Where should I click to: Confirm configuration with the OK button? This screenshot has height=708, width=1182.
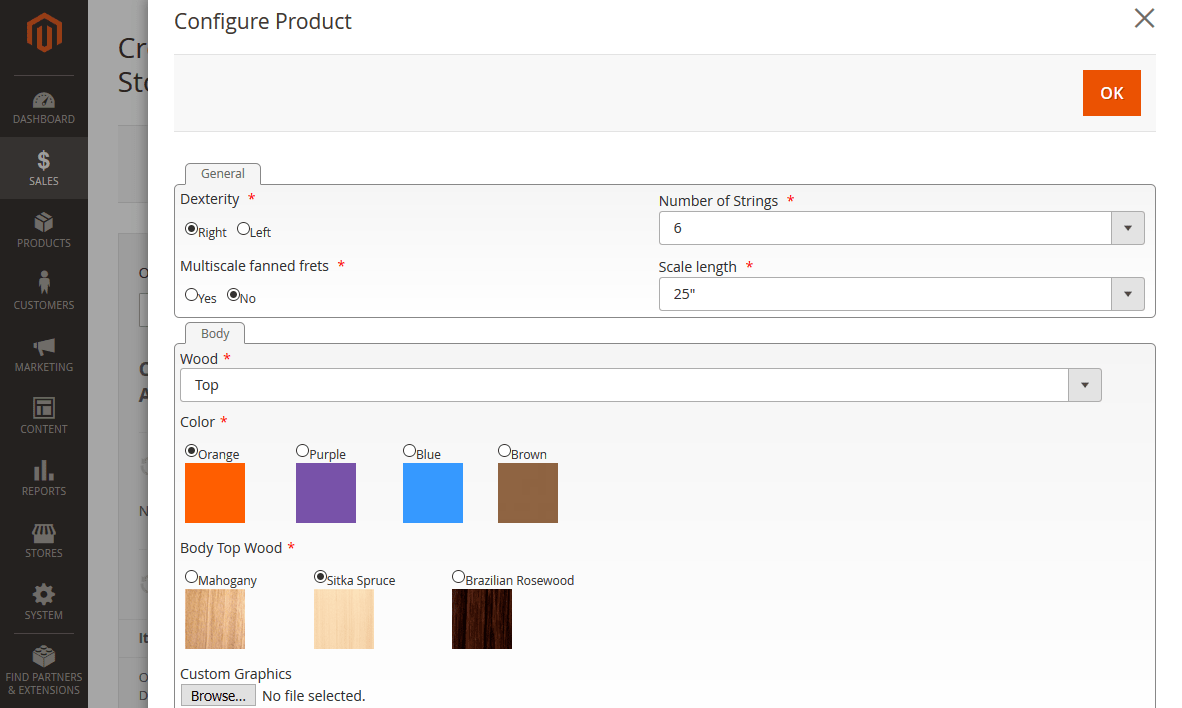tap(1111, 92)
